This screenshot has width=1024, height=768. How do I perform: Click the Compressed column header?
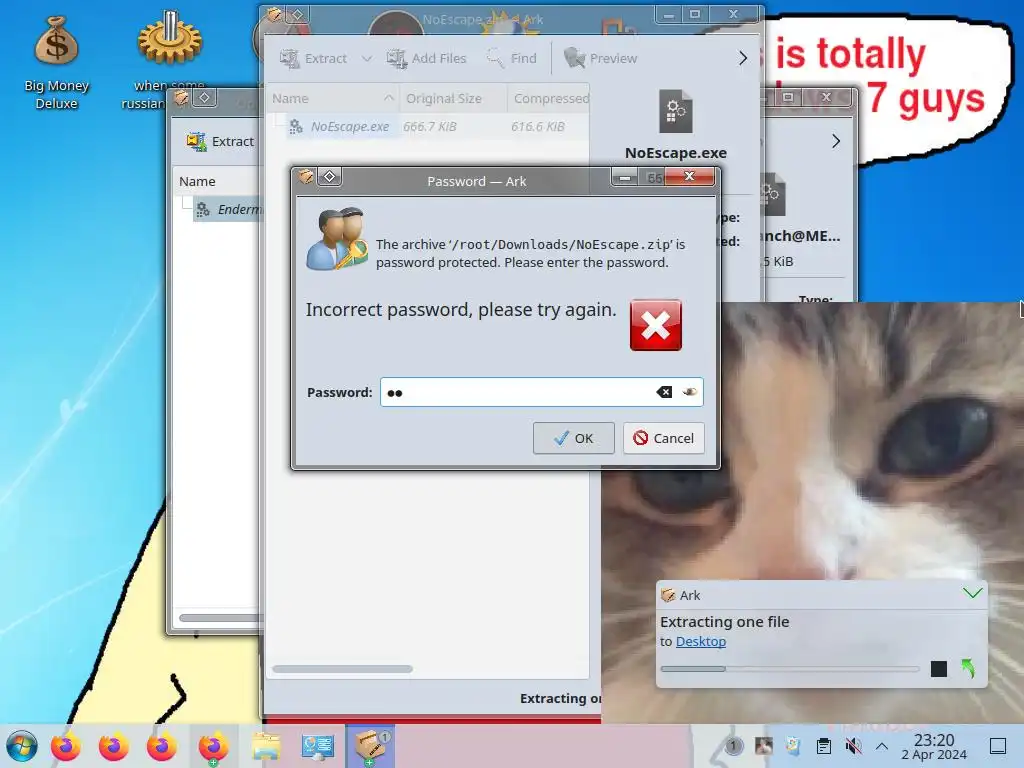point(549,99)
